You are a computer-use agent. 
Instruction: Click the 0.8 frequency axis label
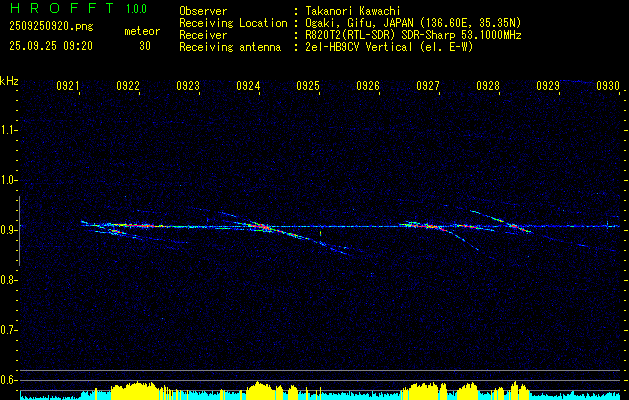click(7, 280)
